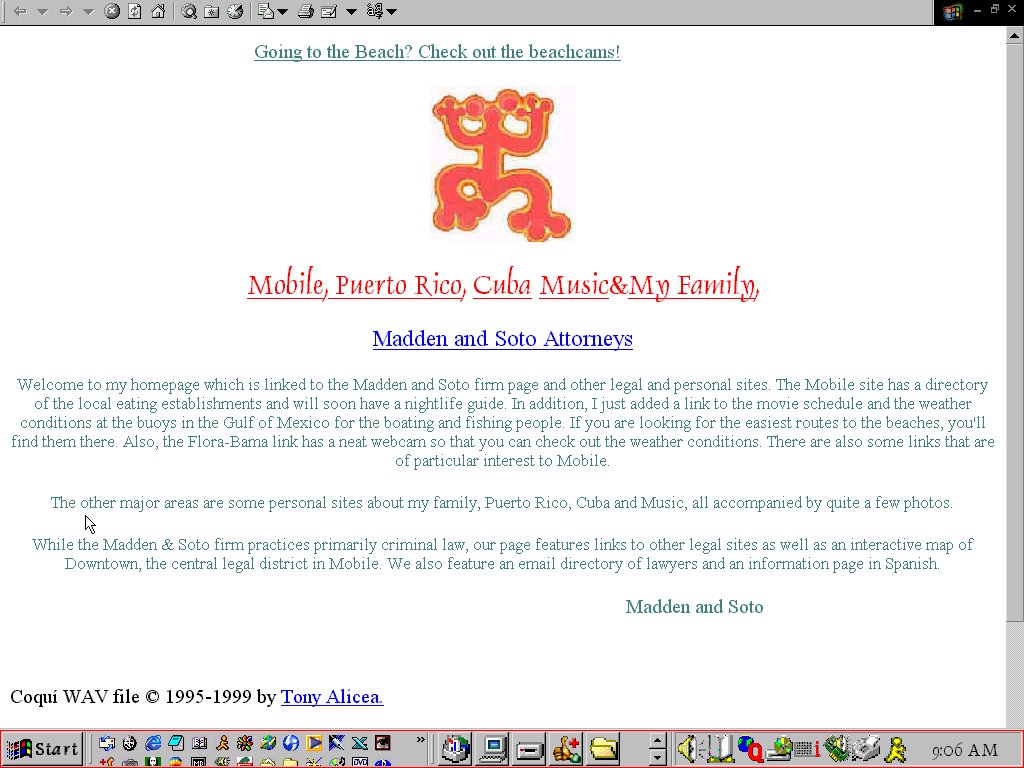
Task: Click the speaker volume icon in the tray
Action: click(686, 748)
